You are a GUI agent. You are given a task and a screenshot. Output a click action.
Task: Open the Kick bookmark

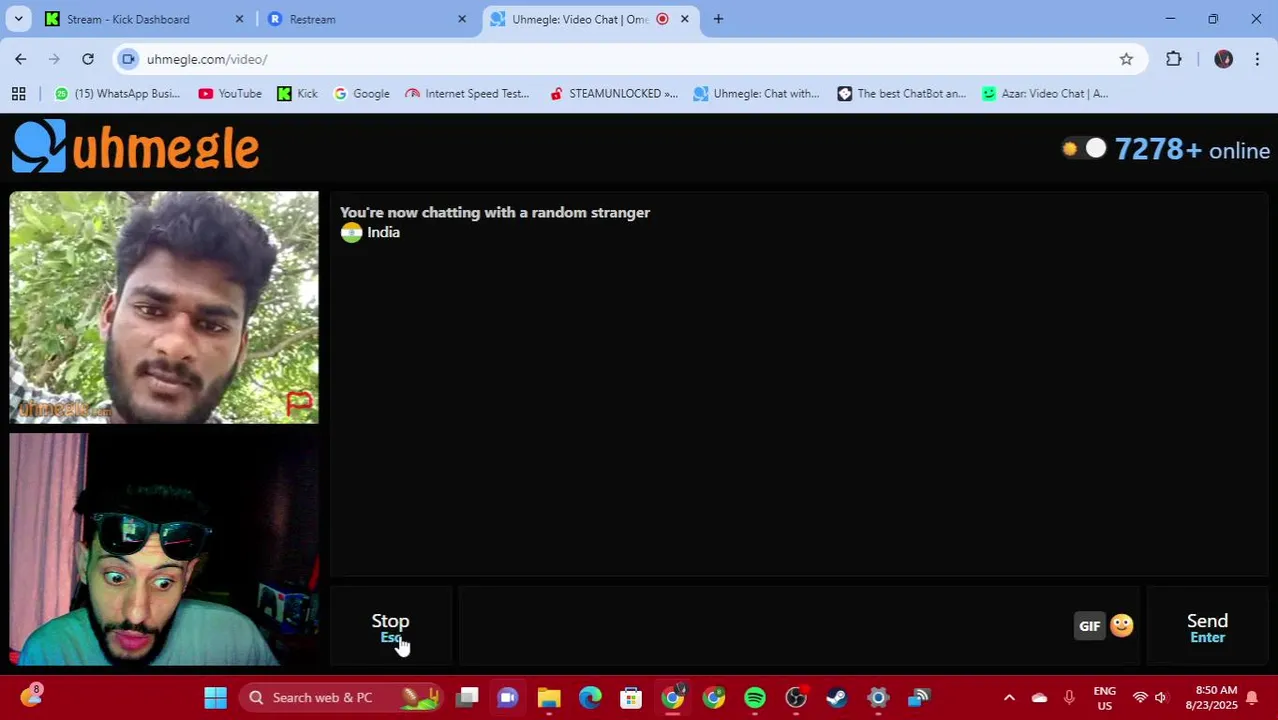[297, 93]
